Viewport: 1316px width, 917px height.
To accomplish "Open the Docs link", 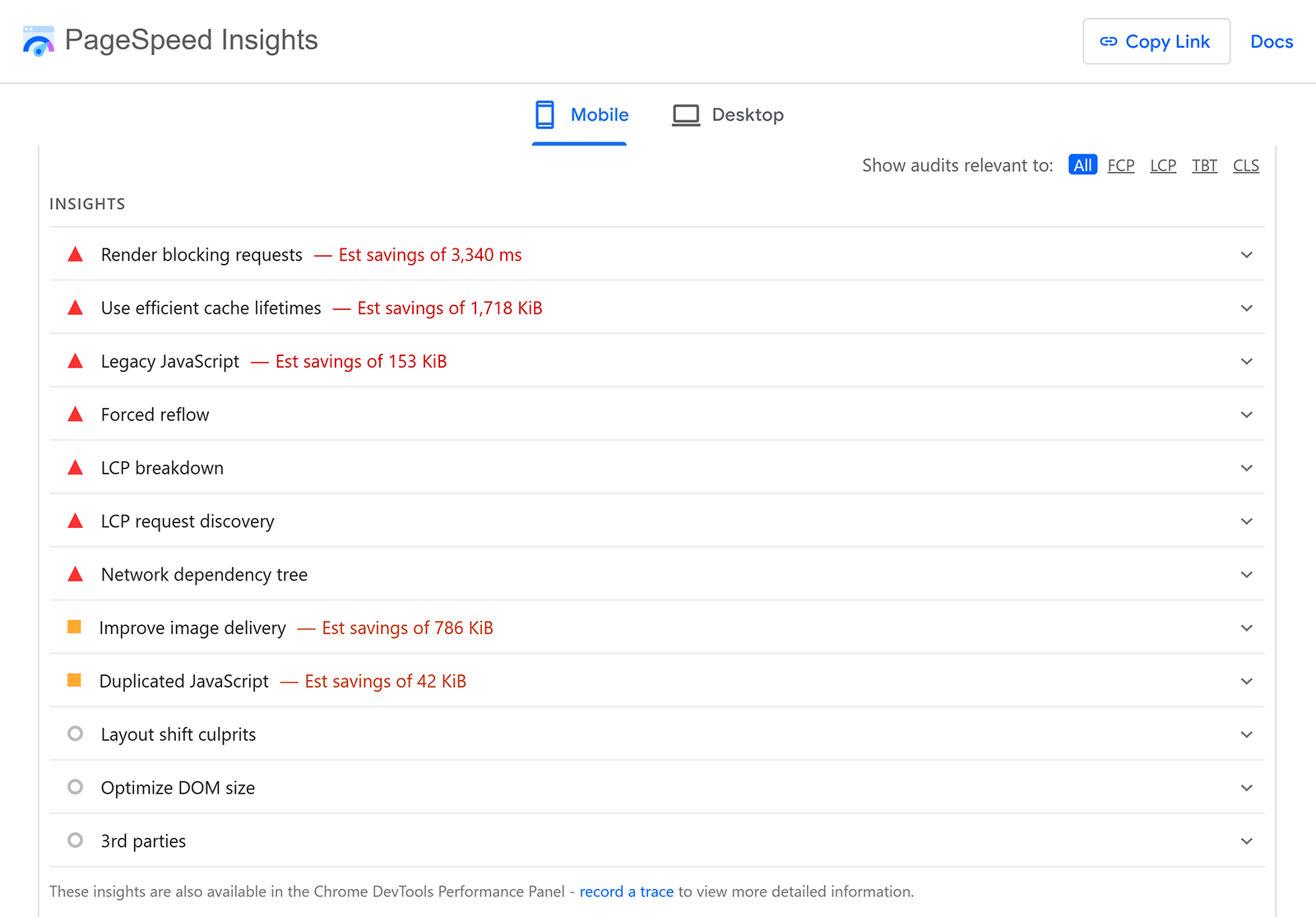I will coord(1271,41).
